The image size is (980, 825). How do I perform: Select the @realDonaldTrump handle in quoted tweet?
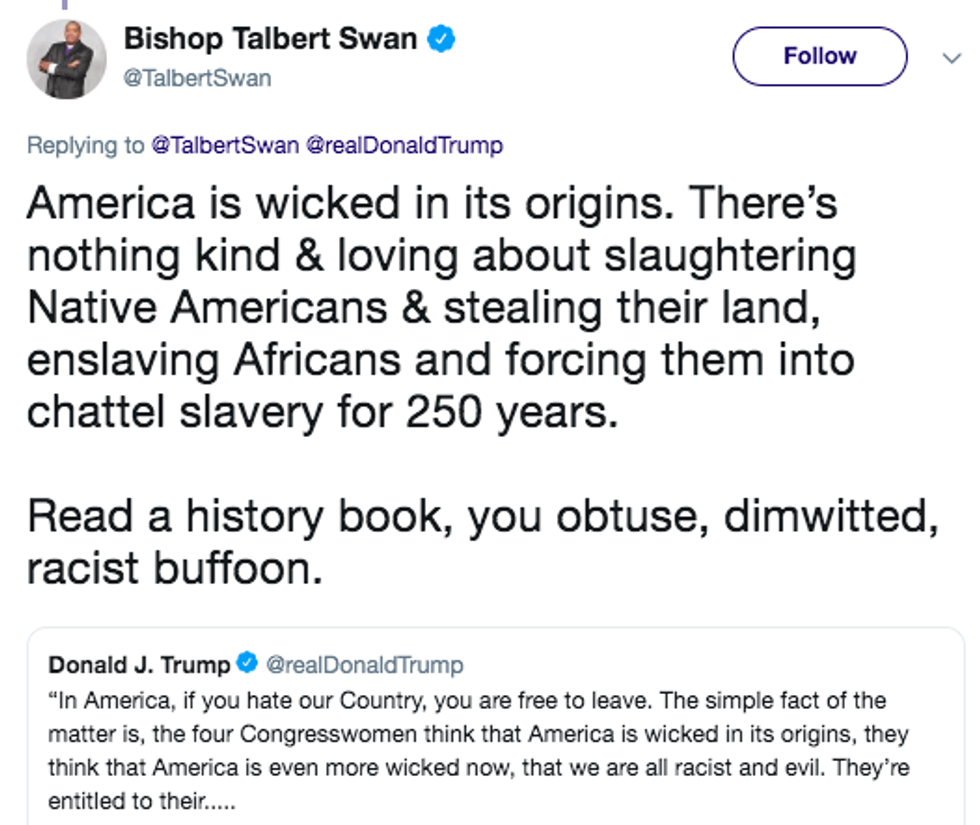pos(364,664)
